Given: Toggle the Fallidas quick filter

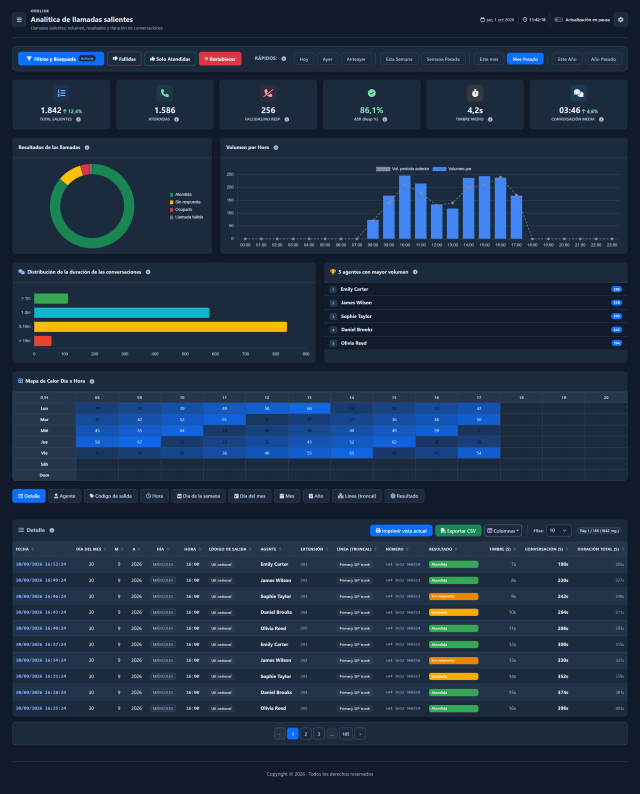Looking at the screenshot, I should point(125,59).
